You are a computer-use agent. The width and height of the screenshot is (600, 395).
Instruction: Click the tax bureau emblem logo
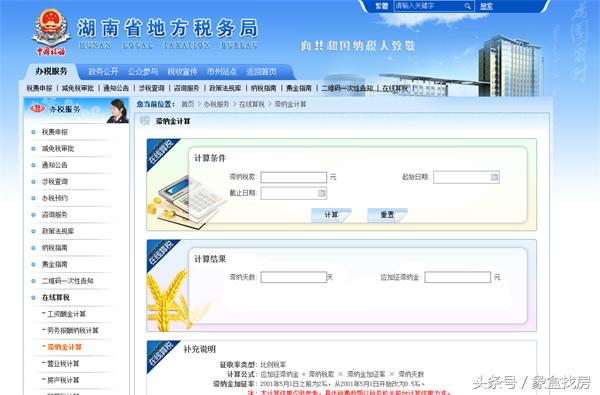(x=51, y=33)
